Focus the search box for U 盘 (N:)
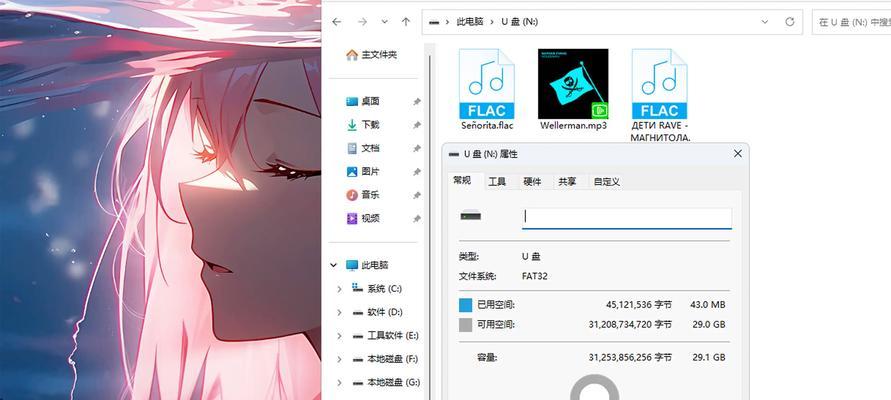This screenshot has height=400, width=891. click(x=851, y=22)
